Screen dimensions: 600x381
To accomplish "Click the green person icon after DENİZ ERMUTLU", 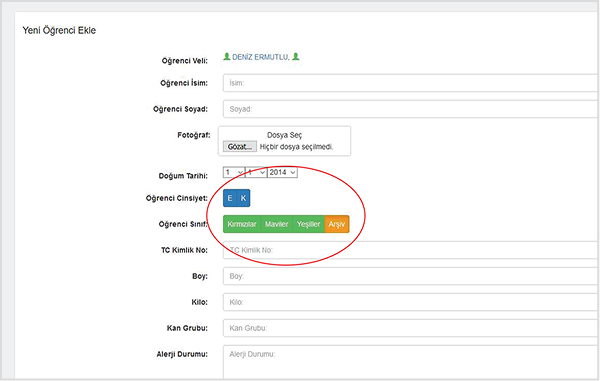I will [296, 57].
